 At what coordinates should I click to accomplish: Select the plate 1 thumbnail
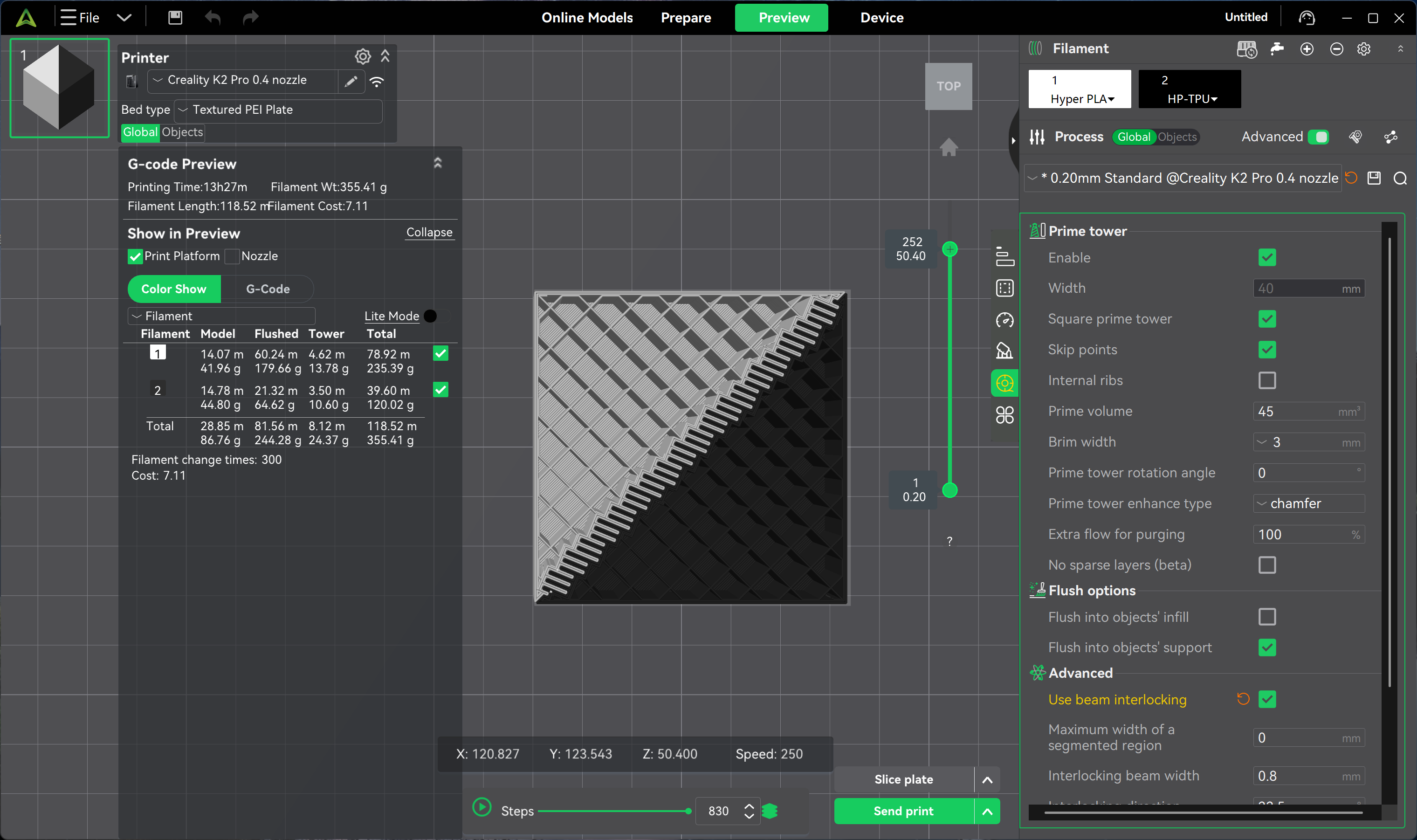59,88
